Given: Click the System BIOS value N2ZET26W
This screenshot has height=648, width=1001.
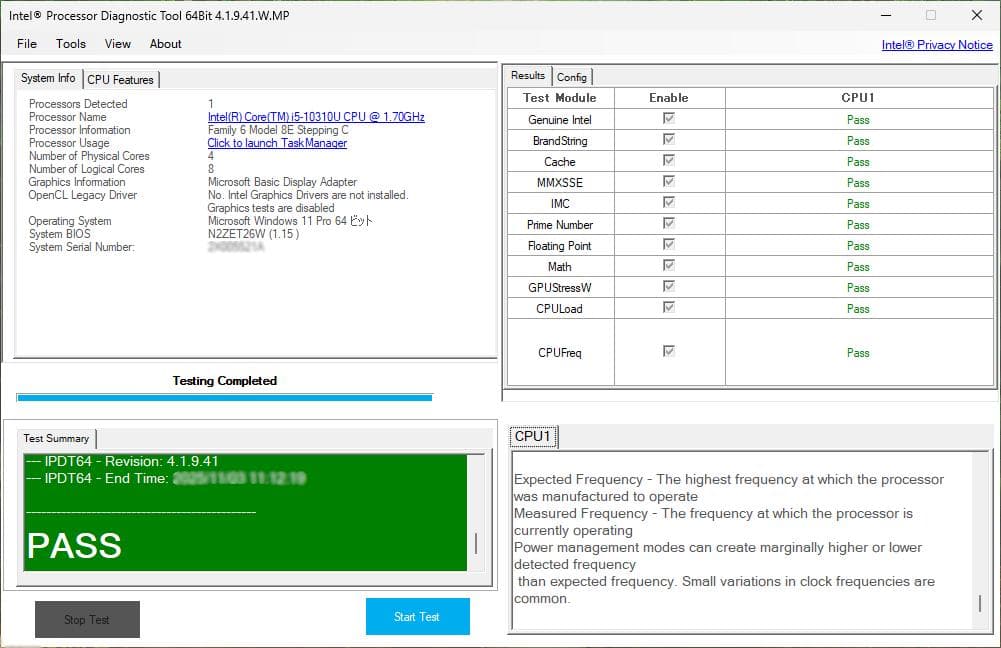Looking at the screenshot, I should [253, 234].
